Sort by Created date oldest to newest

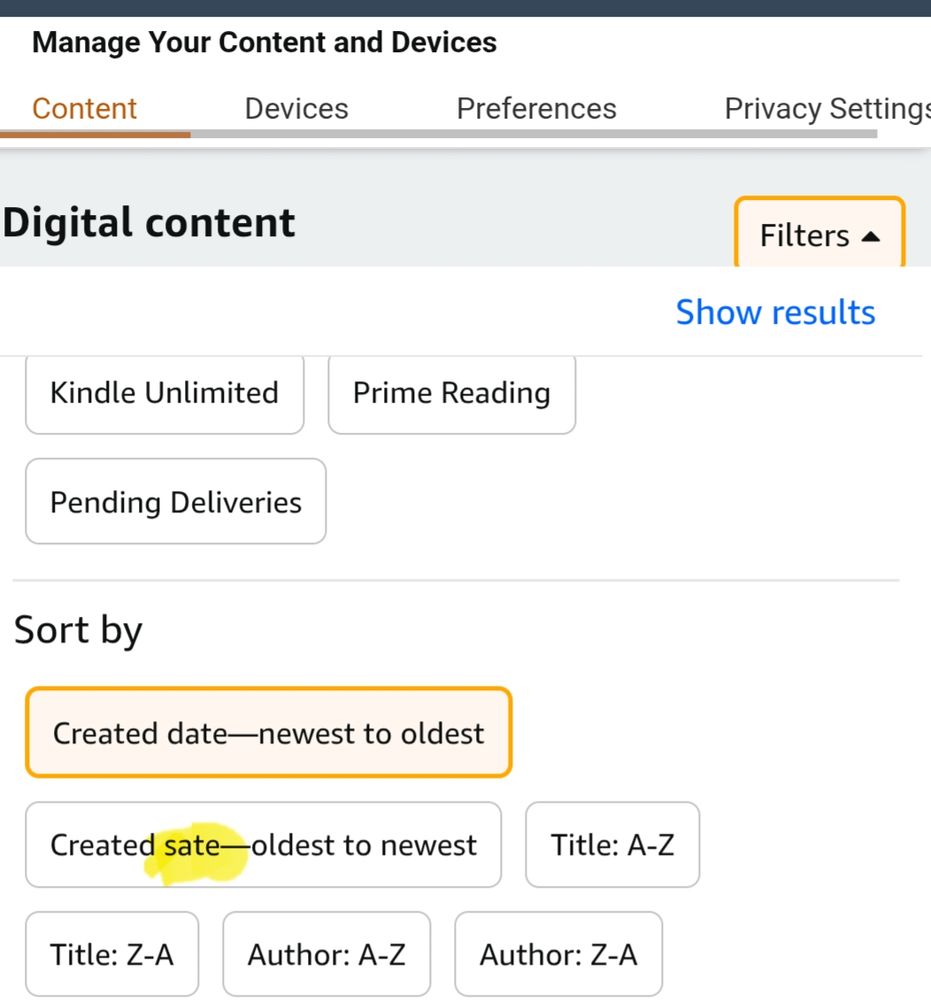click(x=263, y=845)
